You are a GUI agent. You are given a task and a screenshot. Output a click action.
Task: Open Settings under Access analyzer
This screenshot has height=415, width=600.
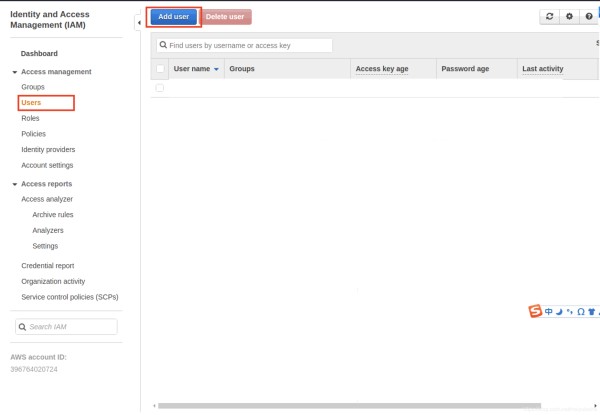[x=45, y=246]
